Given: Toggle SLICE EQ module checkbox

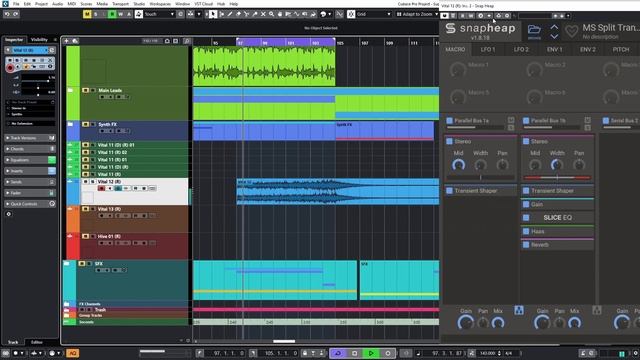Looking at the screenshot, I should (x=526, y=218).
